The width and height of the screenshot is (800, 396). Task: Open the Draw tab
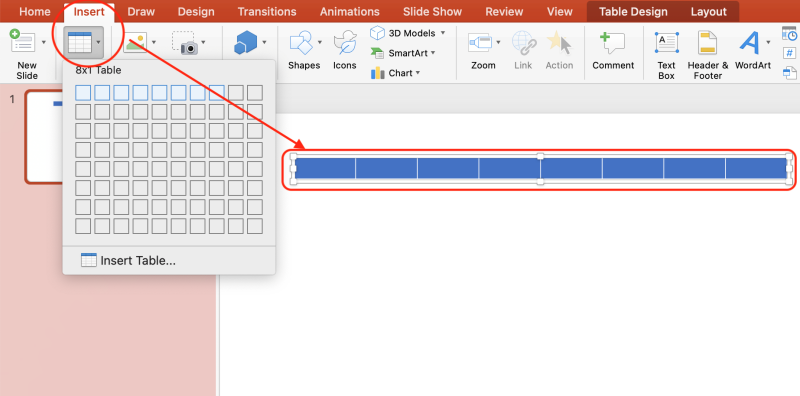click(x=141, y=12)
